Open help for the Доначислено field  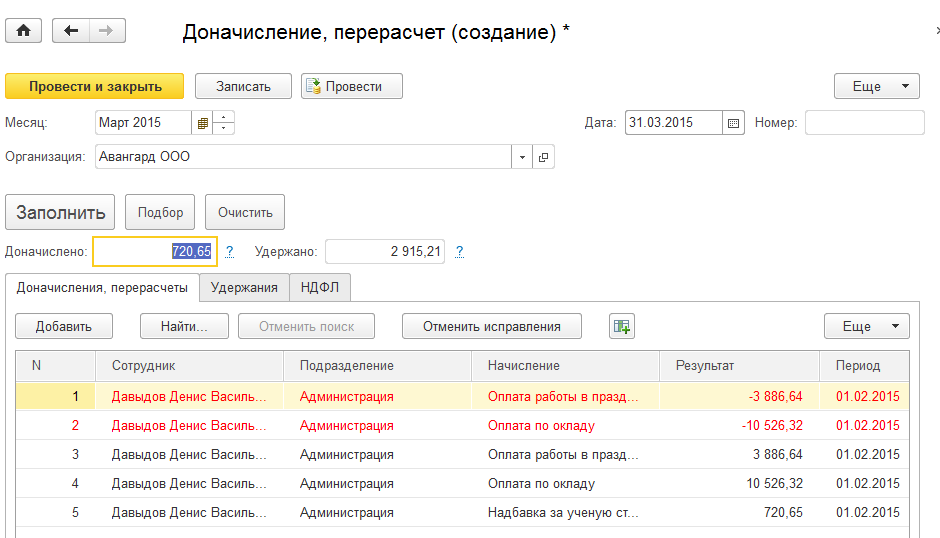click(230, 252)
